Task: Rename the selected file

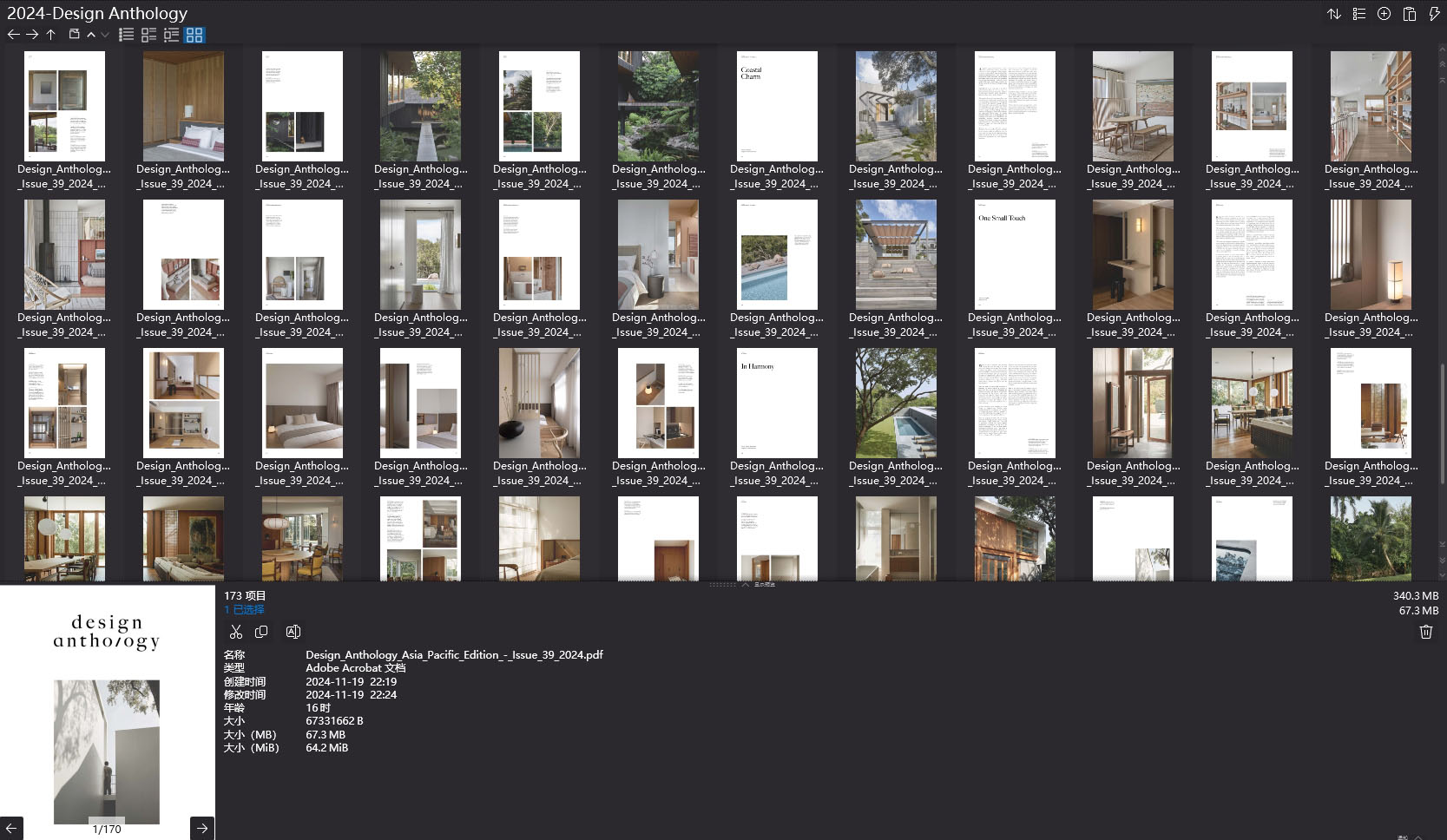Action: [293, 632]
